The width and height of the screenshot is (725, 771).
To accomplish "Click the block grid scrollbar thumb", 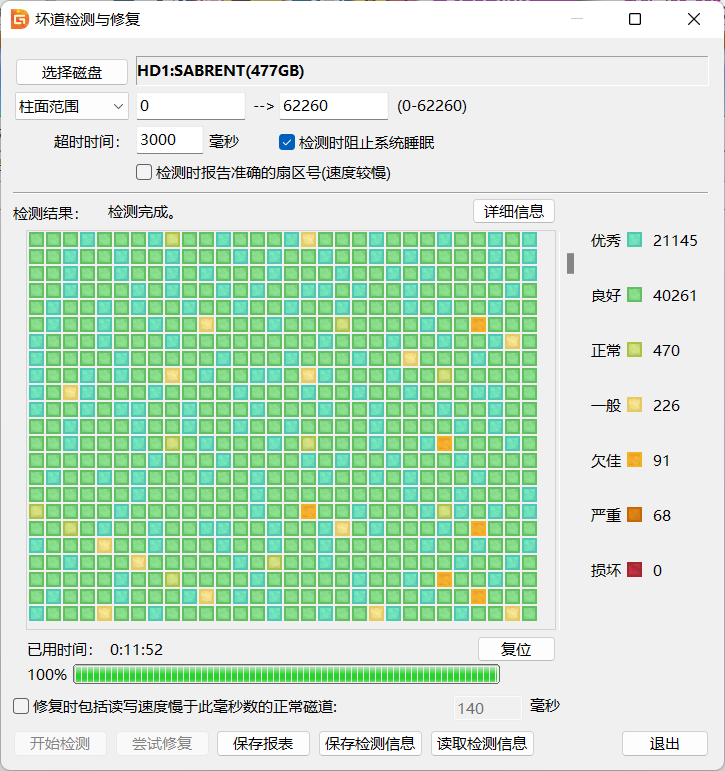I will click(571, 264).
